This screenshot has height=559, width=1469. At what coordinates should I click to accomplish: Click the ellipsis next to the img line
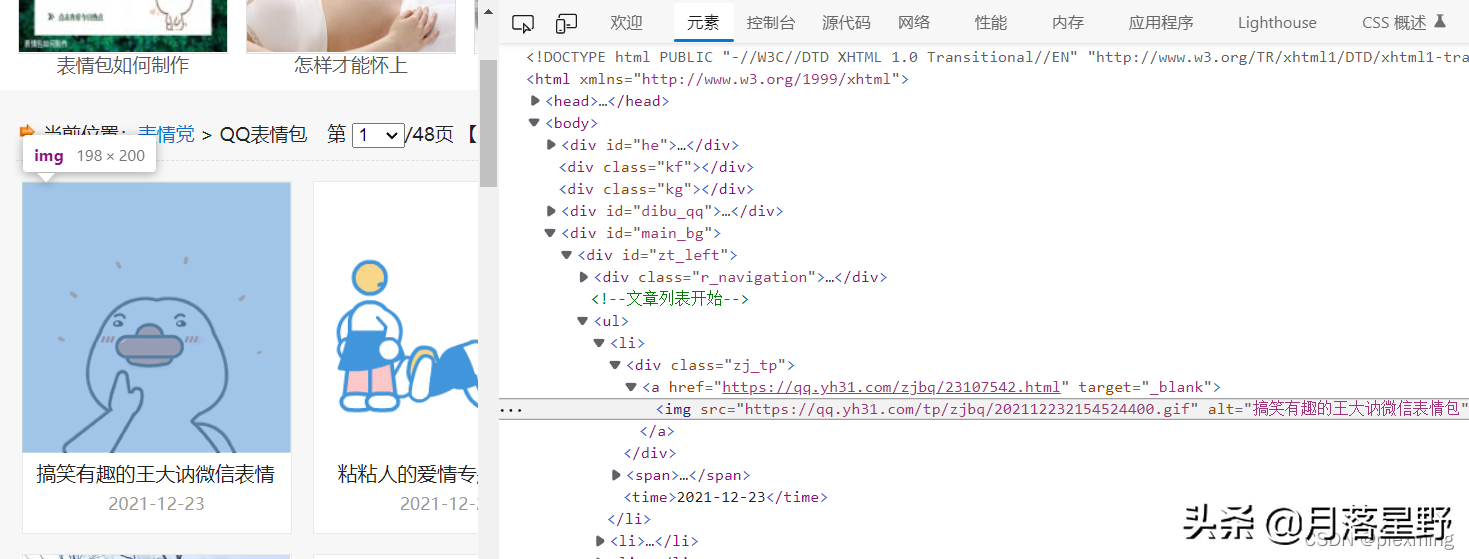coord(511,410)
